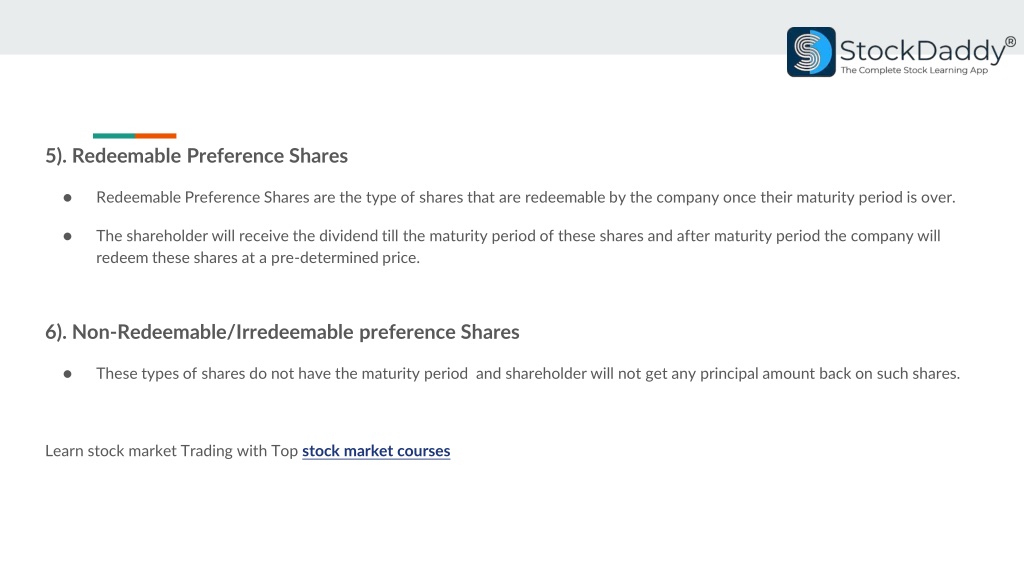Viewport: 1024px width, 576px height.
Task: Click the StockDaddy spiral logo icon
Action: 811,52
